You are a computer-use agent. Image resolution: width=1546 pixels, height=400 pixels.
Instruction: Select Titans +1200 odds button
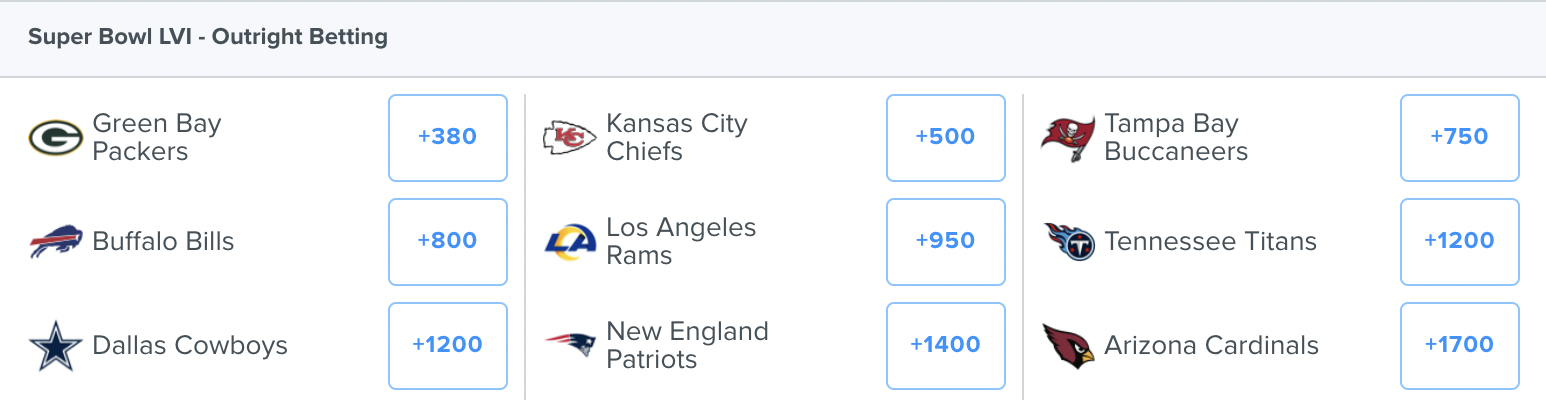(x=1460, y=242)
